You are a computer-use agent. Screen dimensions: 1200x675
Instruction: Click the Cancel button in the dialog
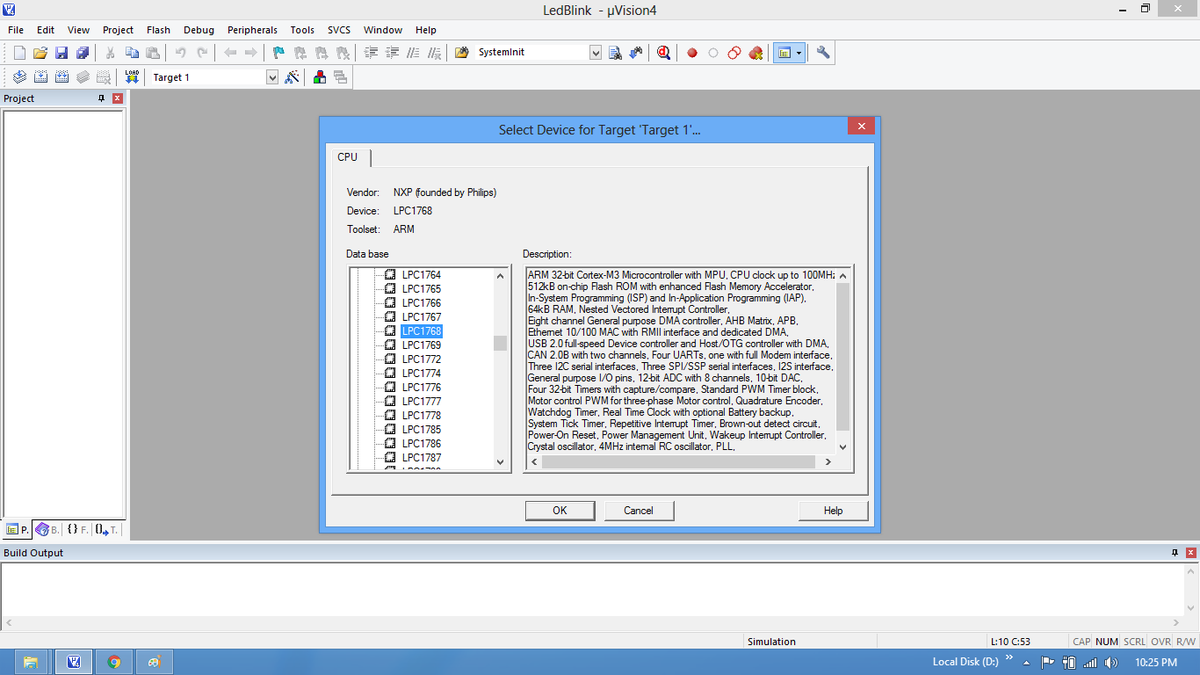(638, 510)
